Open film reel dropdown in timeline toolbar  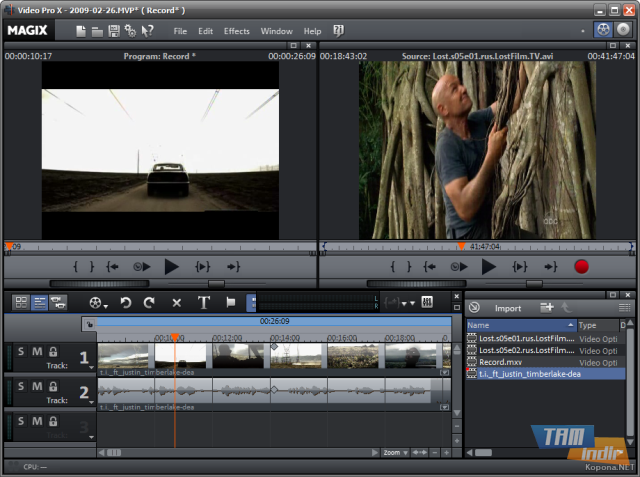pos(98,303)
